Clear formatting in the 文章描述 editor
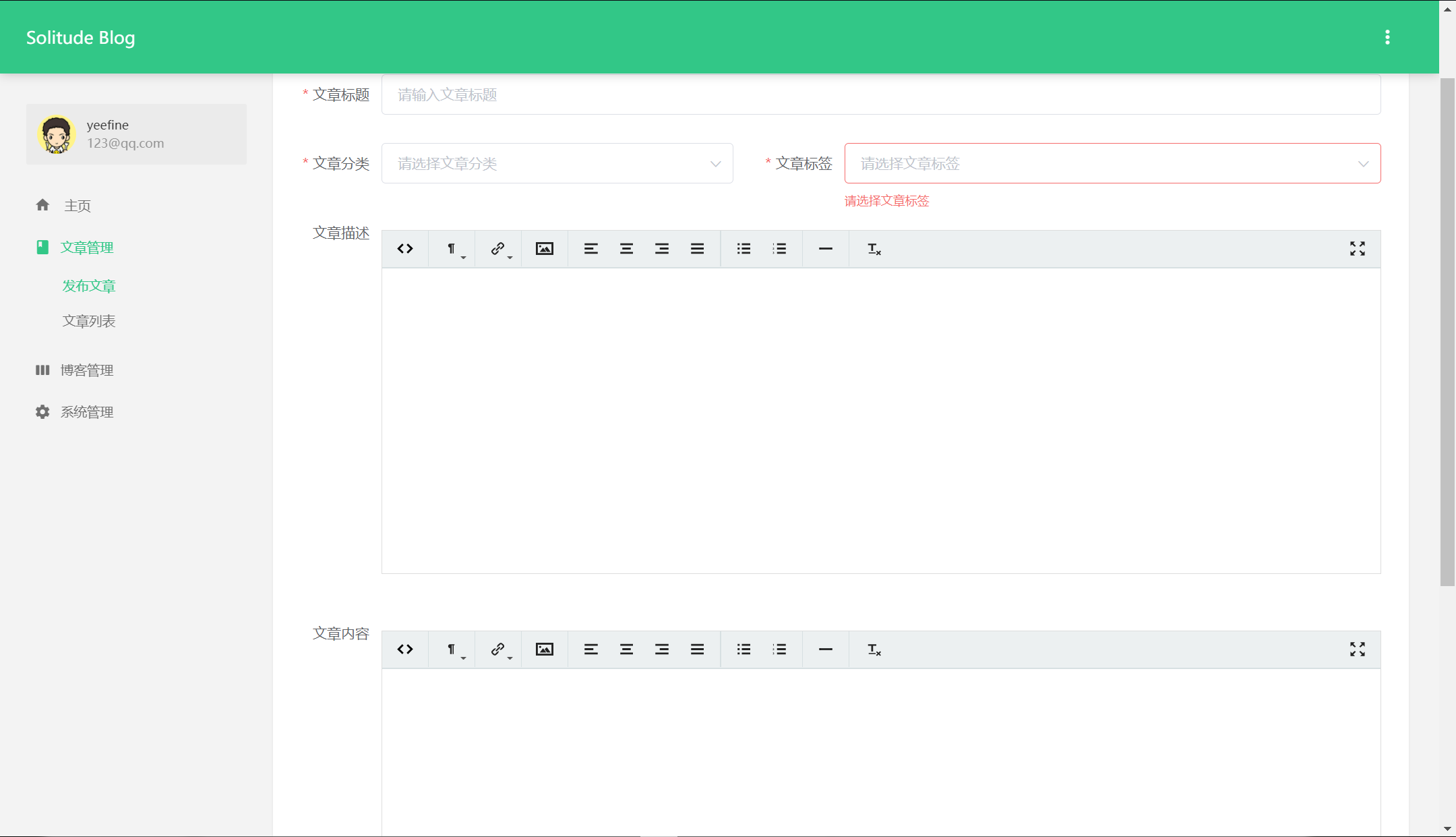The width and height of the screenshot is (1456, 837). pos(874,249)
